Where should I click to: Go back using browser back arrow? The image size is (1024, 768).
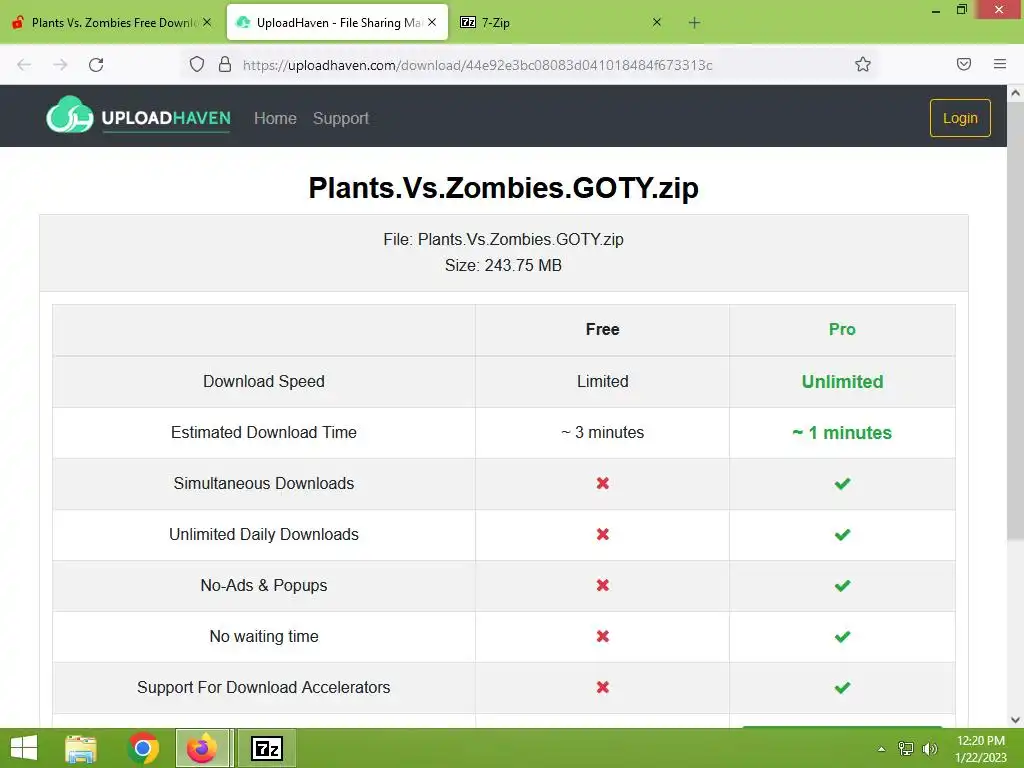(24, 65)
